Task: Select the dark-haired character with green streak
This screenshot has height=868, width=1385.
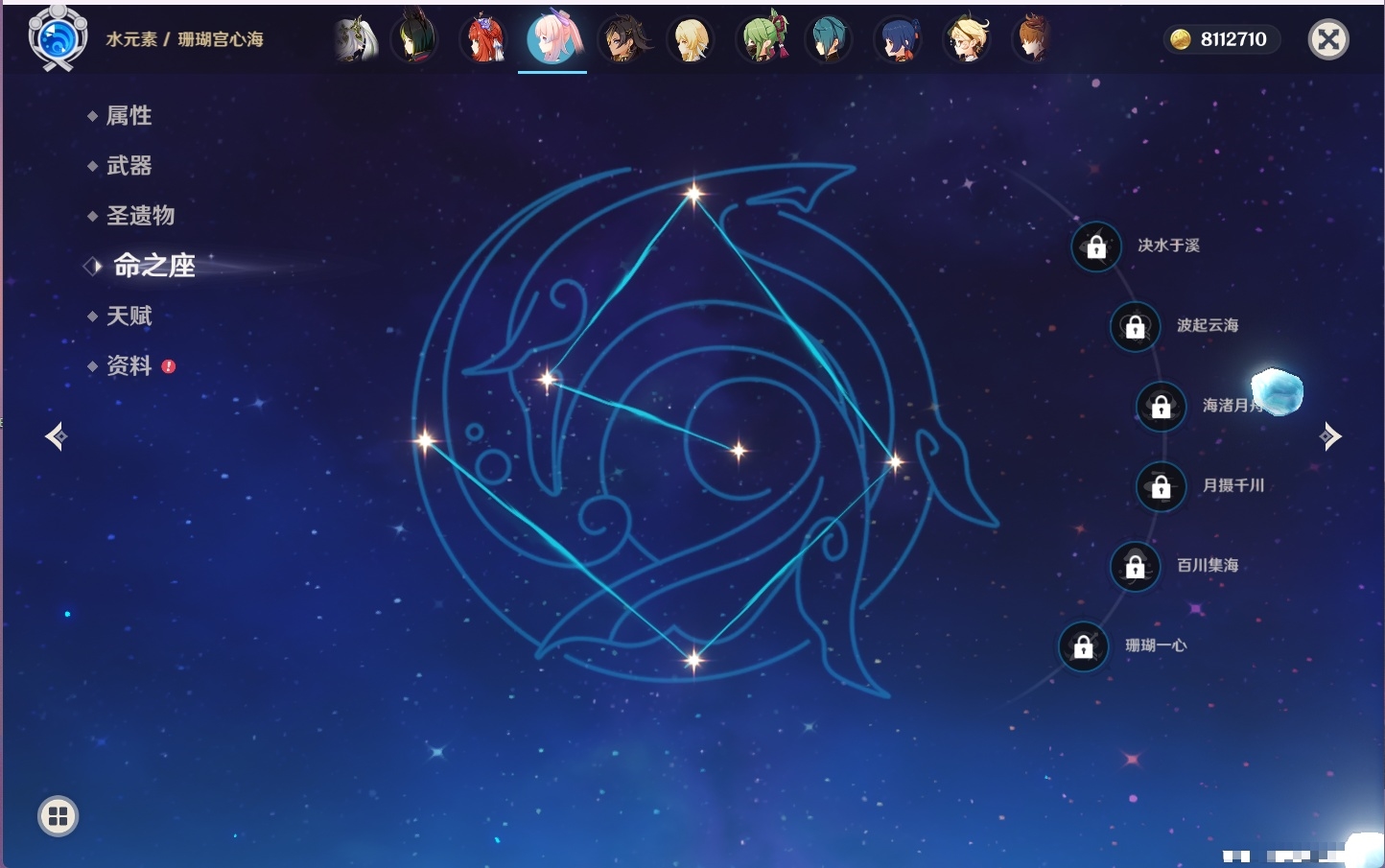Action: coord(414,39)
